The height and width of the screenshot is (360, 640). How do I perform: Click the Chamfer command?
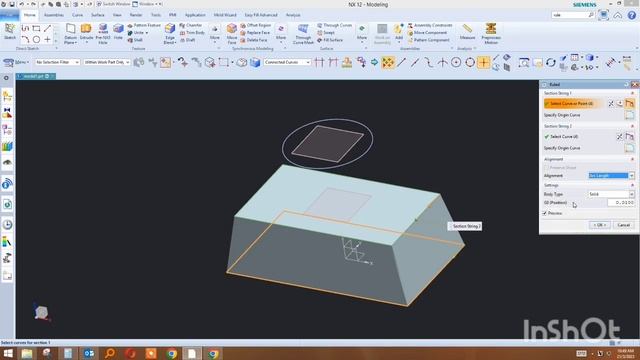pyautogui.click(x=191, y=25)
